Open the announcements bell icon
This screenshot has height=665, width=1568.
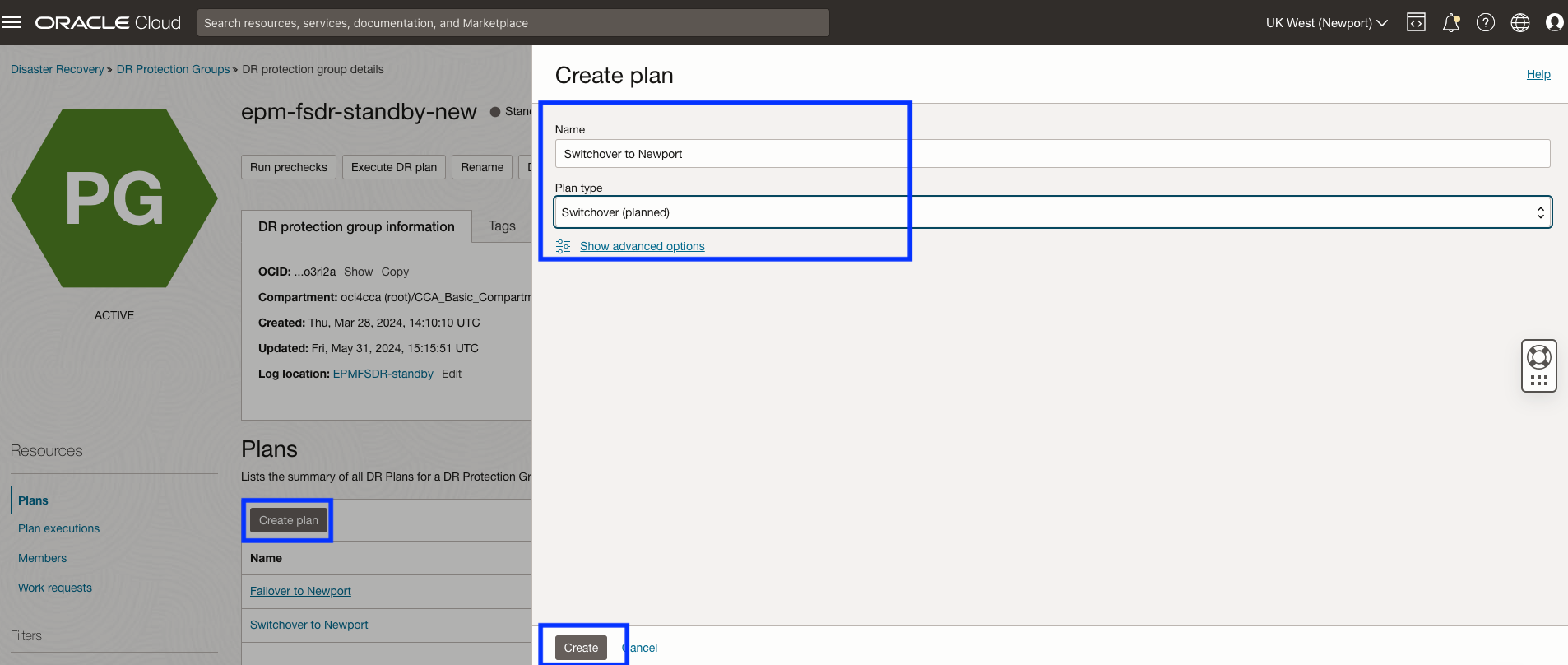[x=1451, y=23]
